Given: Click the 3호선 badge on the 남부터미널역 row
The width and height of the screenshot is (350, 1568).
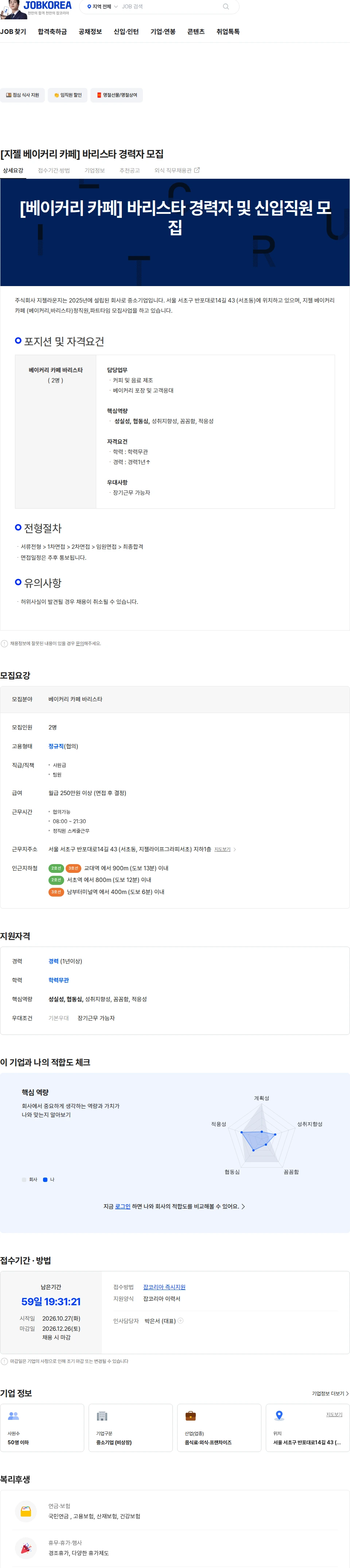Looking at the screenshot, I should pos(56,892).
